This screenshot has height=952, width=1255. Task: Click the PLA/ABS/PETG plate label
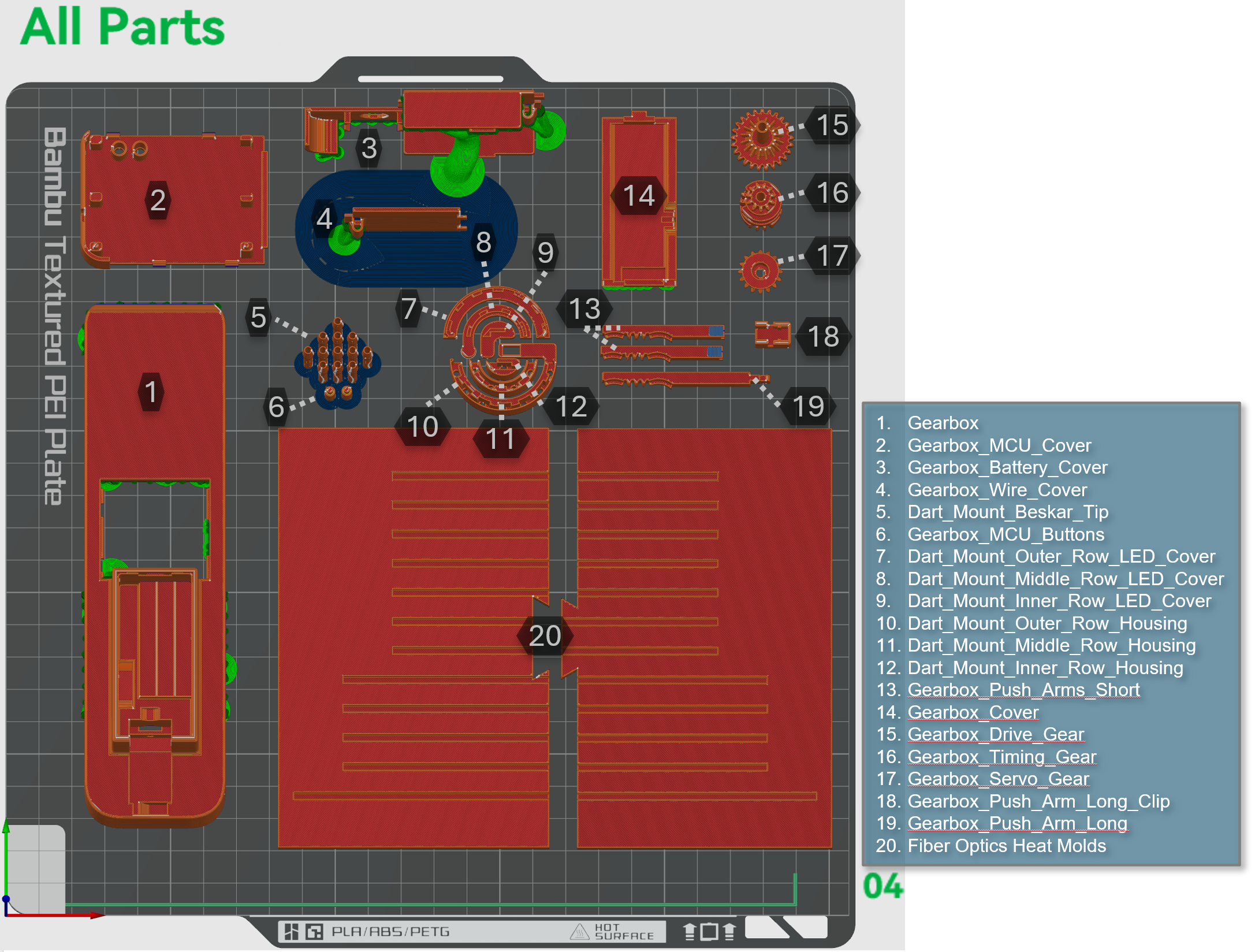(x=390, y=931)
